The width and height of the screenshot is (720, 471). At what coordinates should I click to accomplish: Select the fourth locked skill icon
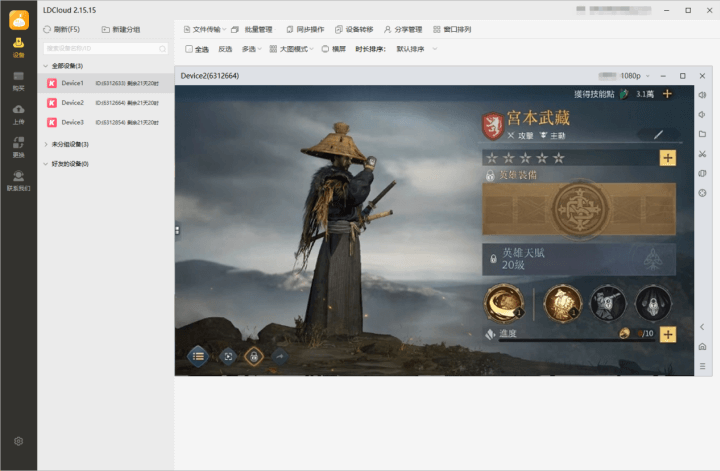point(652,303)
